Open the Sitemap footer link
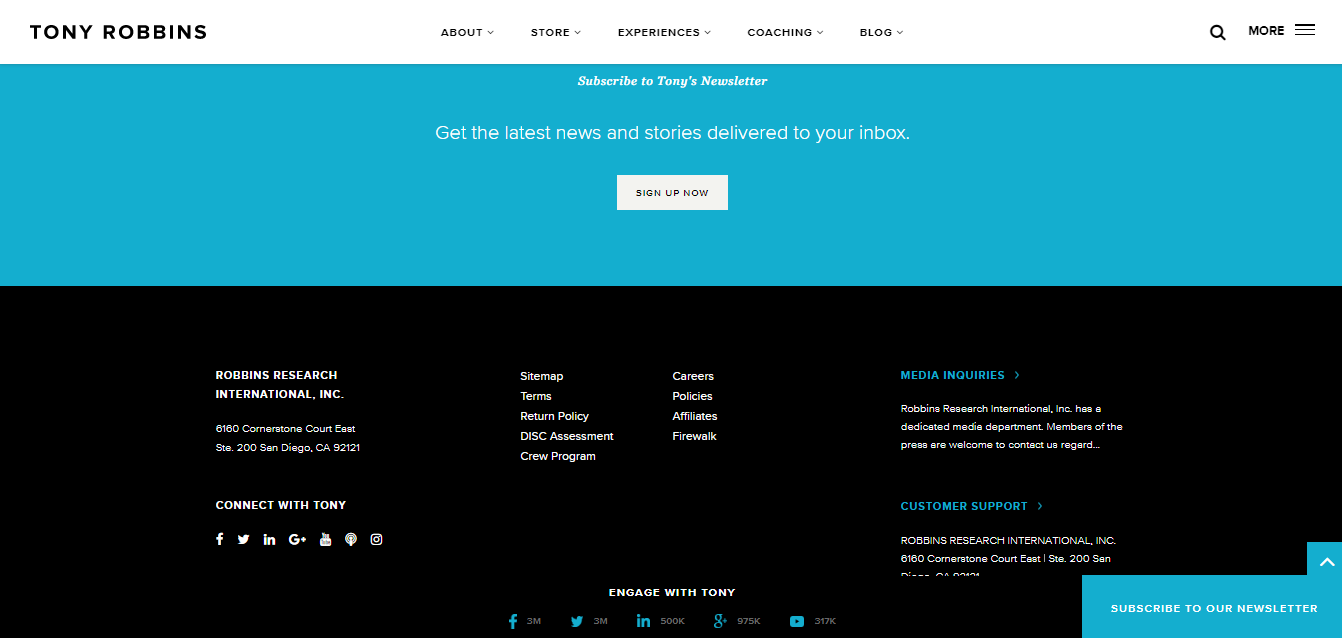 tap(541, 376)
